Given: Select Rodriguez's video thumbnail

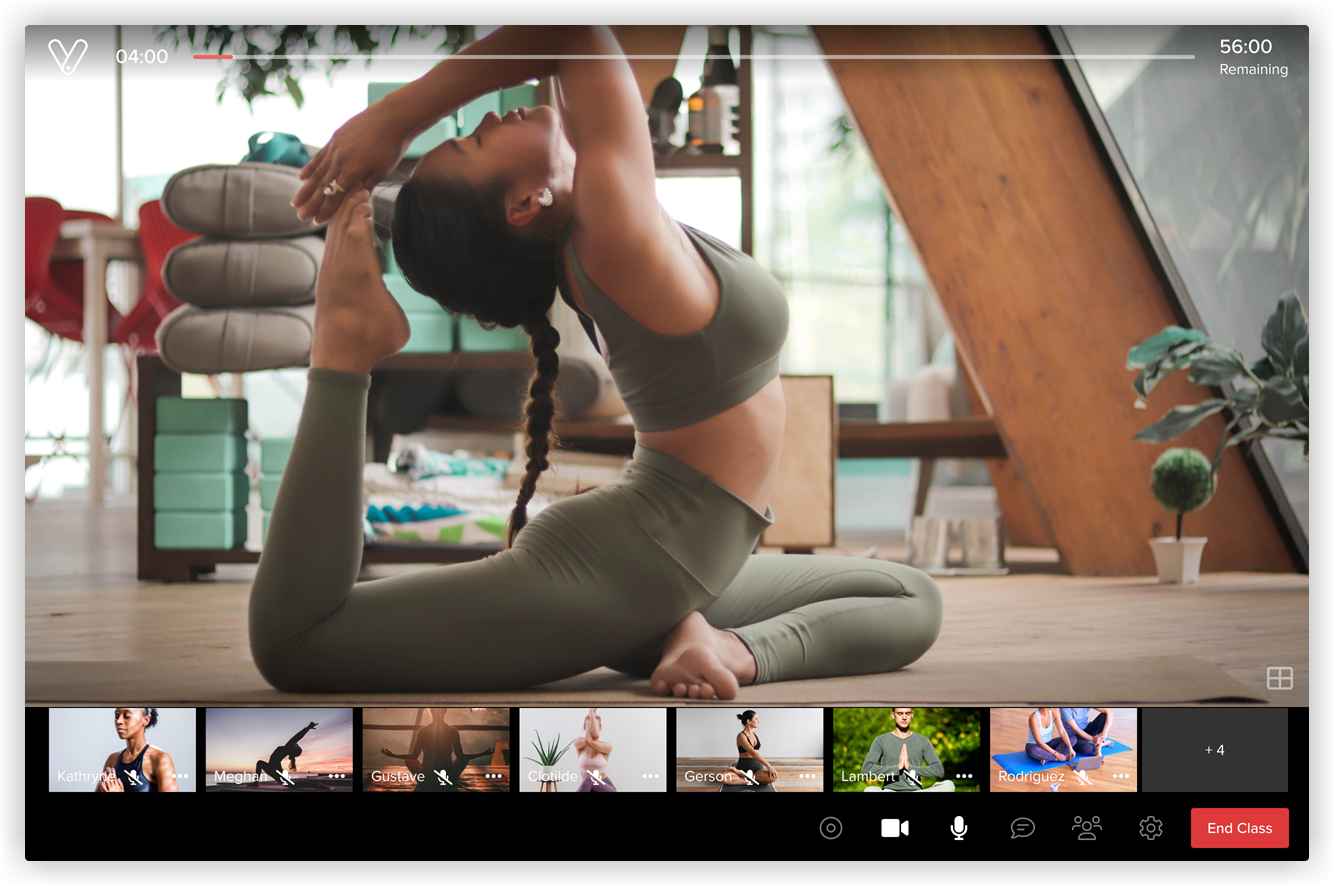Looking at the screenshot, I should [1063, 750].
